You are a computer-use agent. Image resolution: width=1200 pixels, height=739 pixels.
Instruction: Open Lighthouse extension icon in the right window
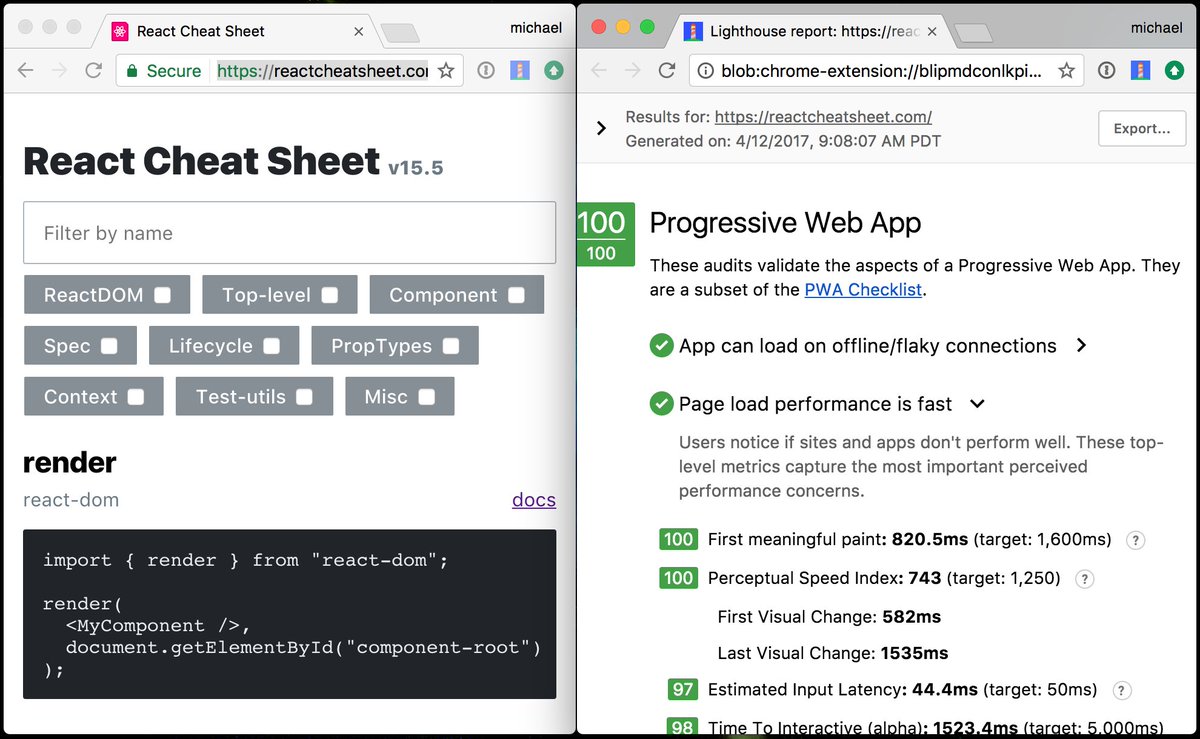coord(1140,71)
